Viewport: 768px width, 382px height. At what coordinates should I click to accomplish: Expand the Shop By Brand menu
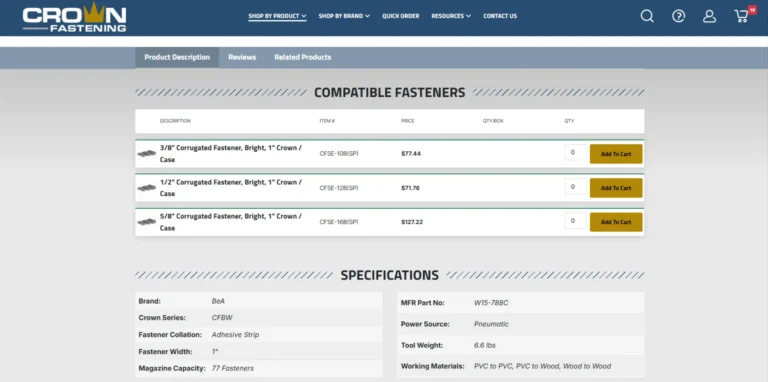(344, 16)
